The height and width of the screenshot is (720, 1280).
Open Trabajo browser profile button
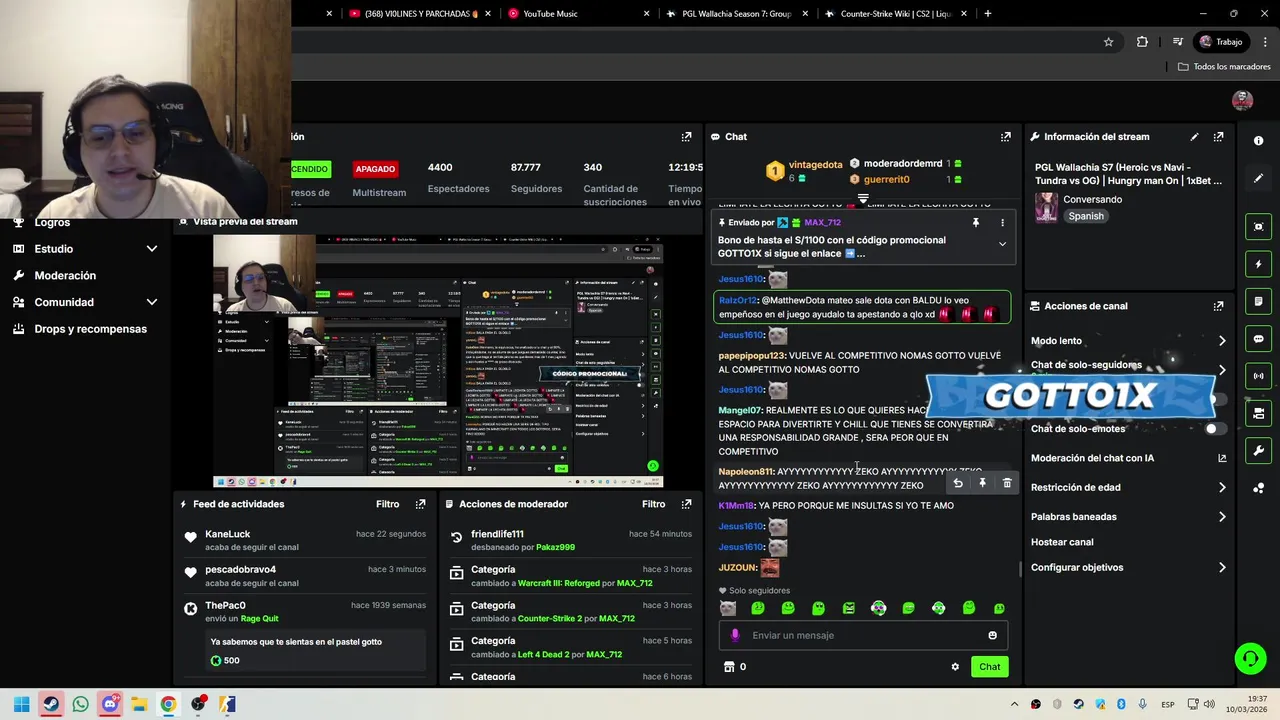[x=1221, y=42]
